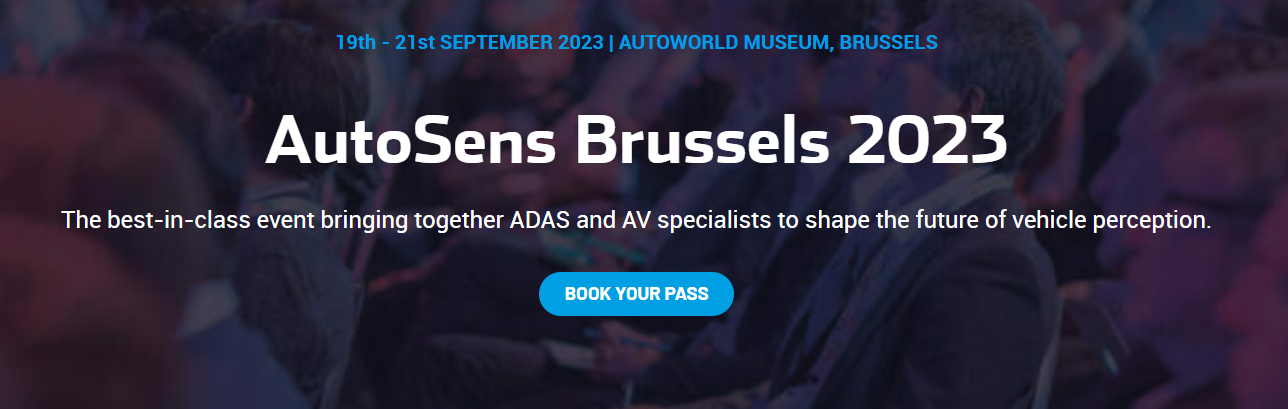Select the AutoSens Brussels 2023 headline

coord(636,141)
